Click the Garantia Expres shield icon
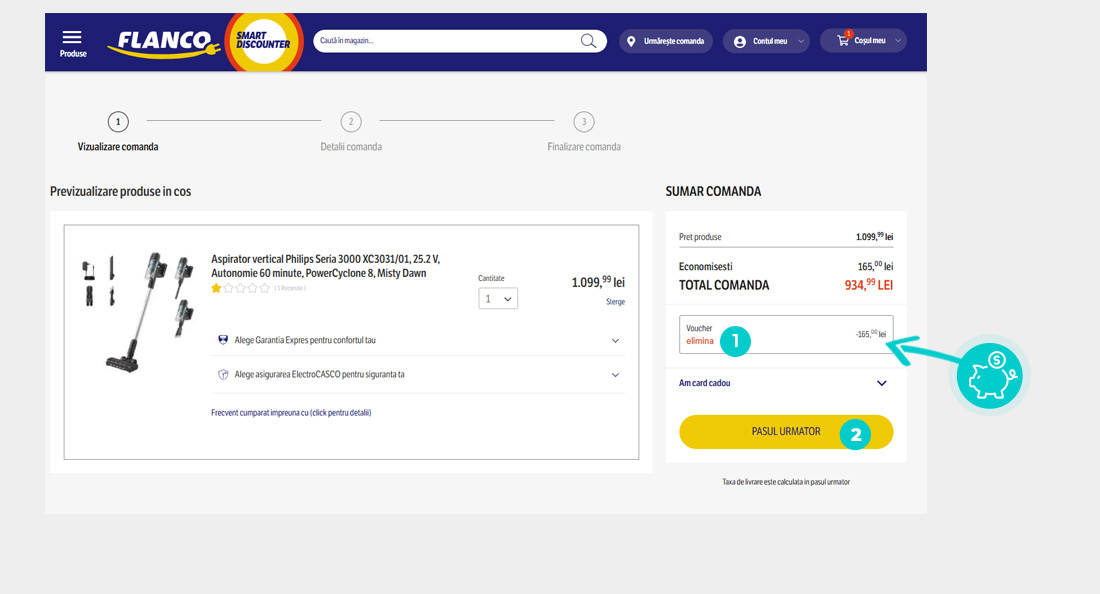Image resolution: width=1100 pixels, height=594 pixels. click(x=223, y=340)
